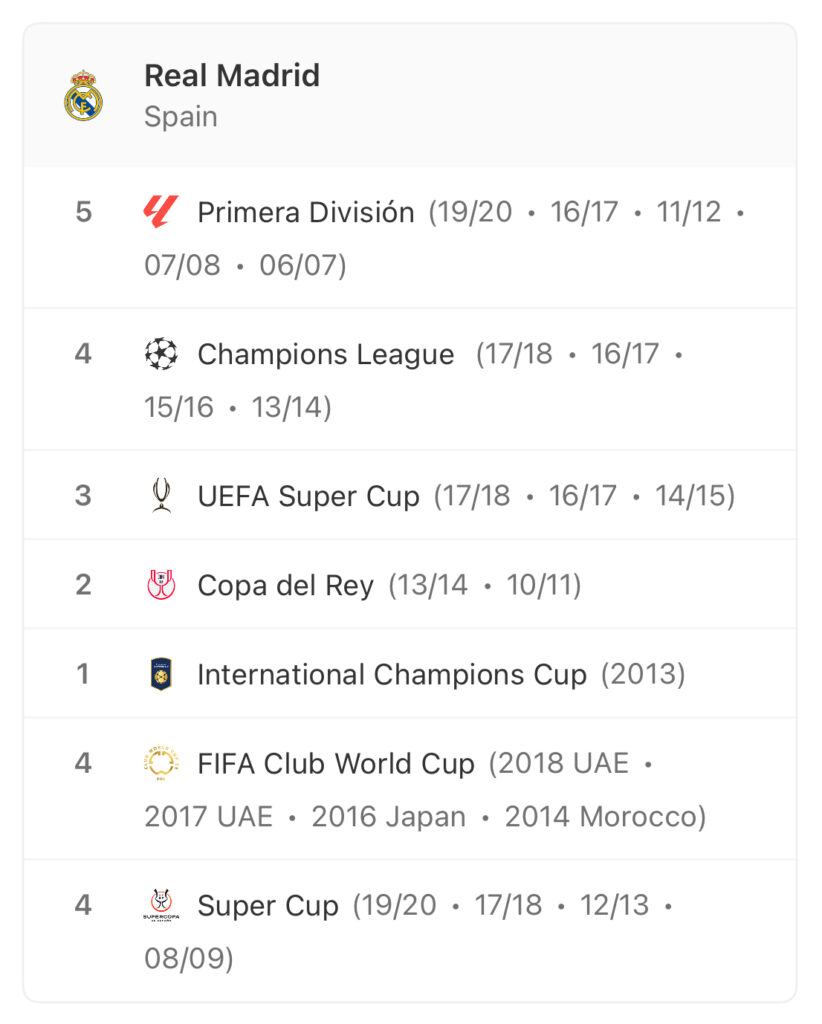Screen dimensions: 822x1024
Task: Click the FIFA Club World Cup logo
Action: [161, 763]
